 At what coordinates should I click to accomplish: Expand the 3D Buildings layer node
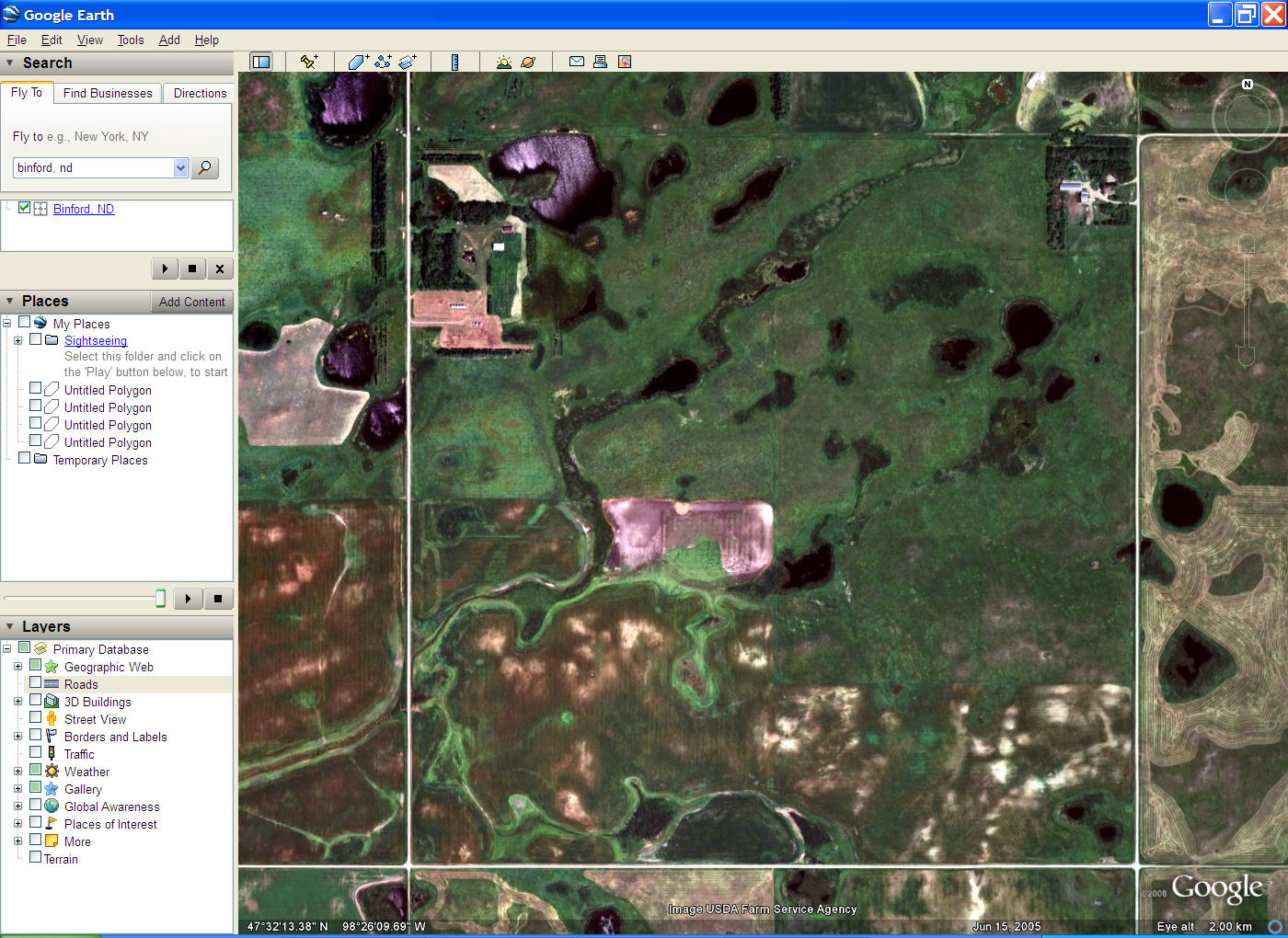click(17, 702)
